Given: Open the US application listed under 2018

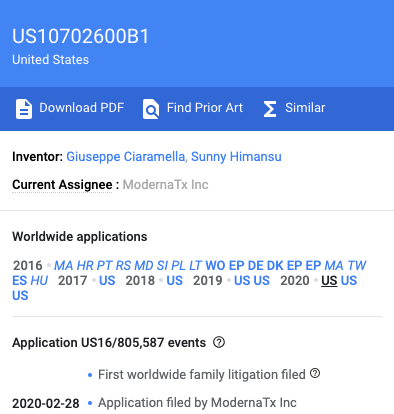Looking at the screenshot, I should pos(175,281).
